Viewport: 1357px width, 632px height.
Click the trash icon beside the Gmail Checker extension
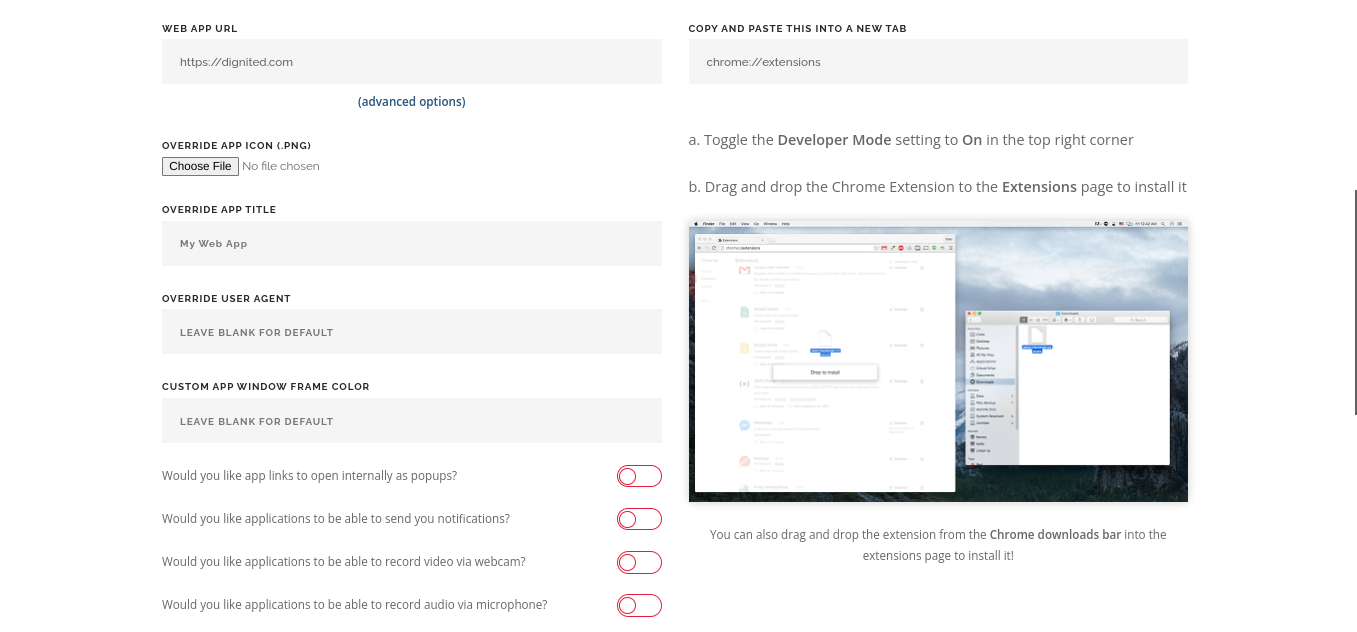tap(921, 270)
